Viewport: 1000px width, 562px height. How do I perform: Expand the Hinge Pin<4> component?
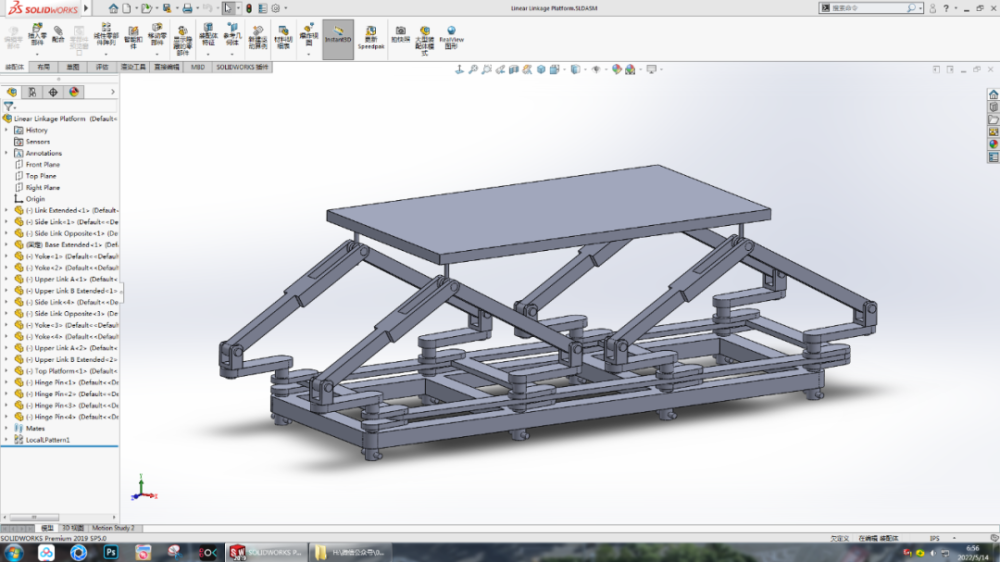[6, 417]
